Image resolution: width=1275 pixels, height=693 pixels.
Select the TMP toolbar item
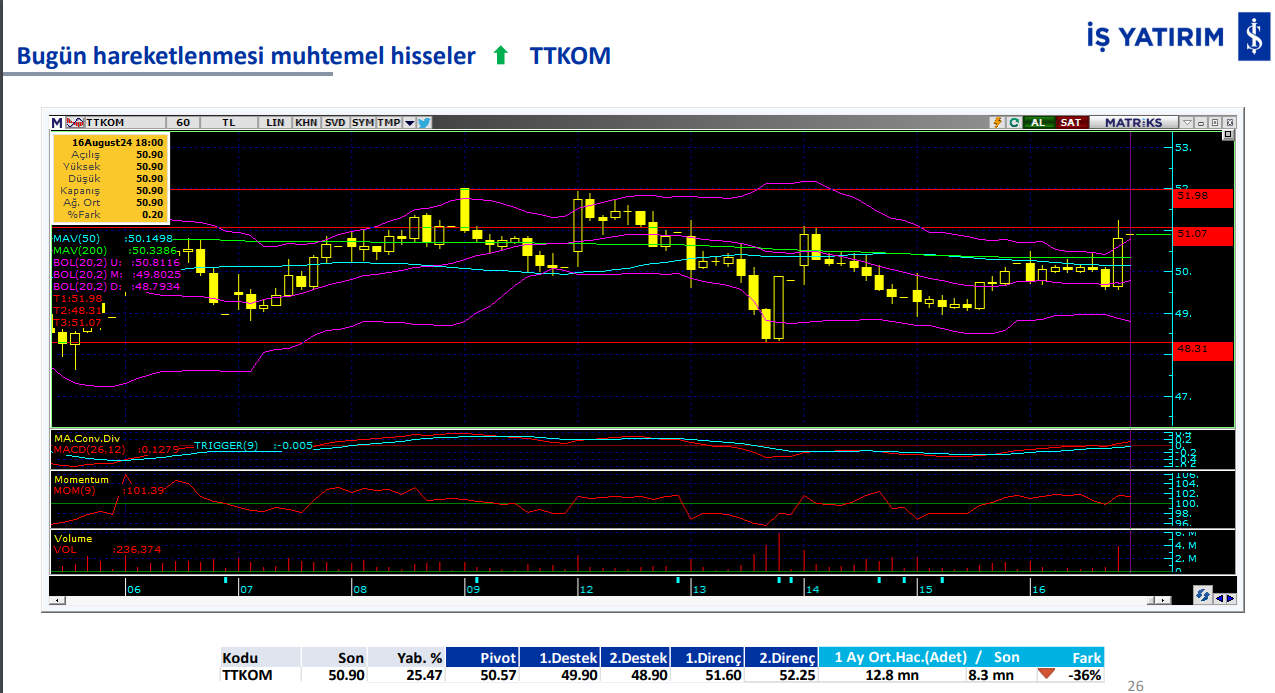coord(388,122)
